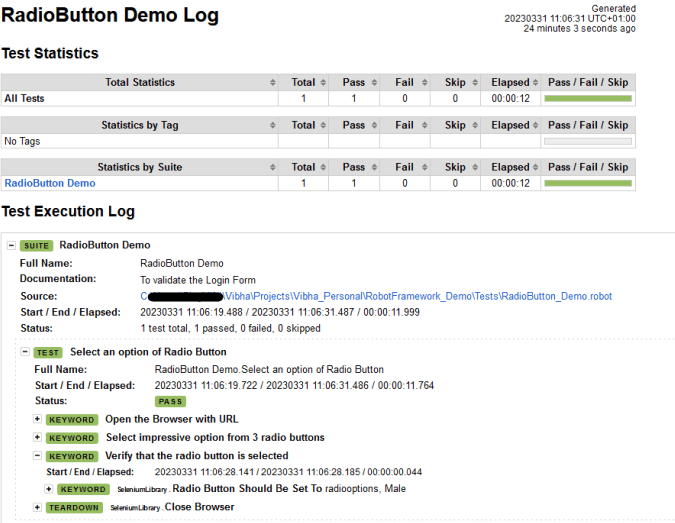Screen dimensions: 675x523
Task: Collapse Verify that the radio button keyword
Action: [x=38, y=455]
